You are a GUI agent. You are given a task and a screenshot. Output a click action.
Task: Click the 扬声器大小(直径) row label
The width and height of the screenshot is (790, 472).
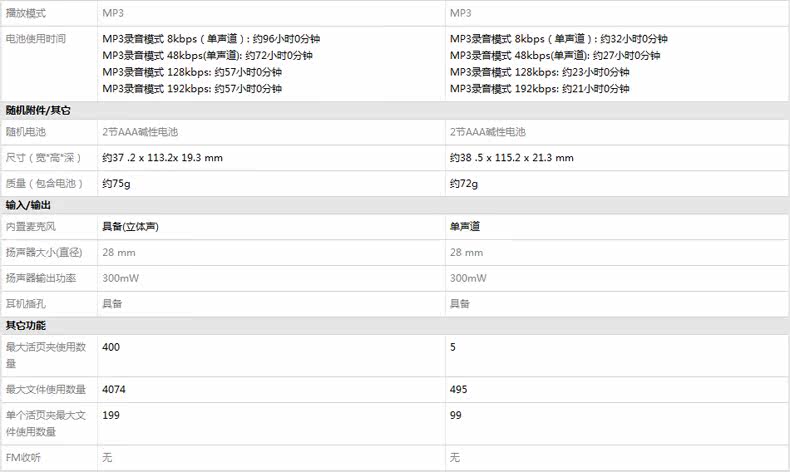coord(42,252)
